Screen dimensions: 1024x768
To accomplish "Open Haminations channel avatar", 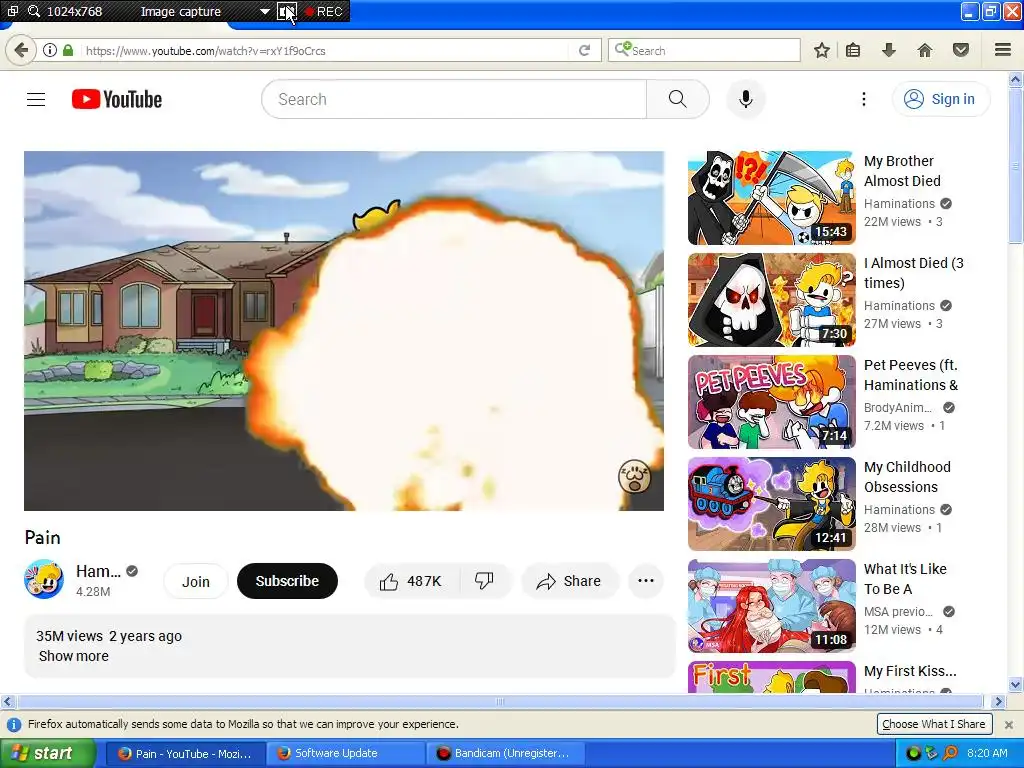I will pyautogui.click(x=44, y=579).
